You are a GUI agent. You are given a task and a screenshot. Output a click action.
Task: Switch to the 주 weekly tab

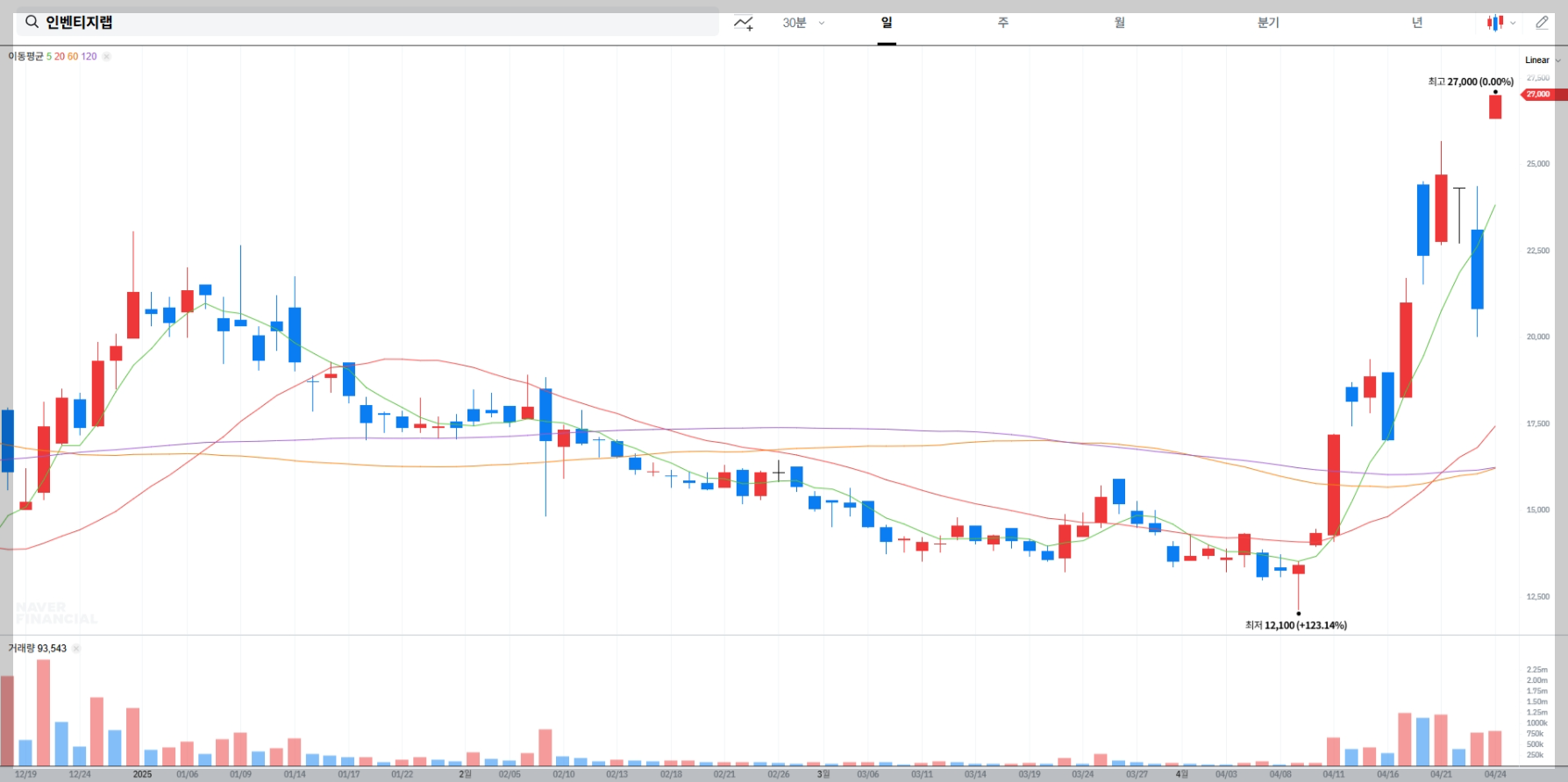click(x=1003, y=23)
